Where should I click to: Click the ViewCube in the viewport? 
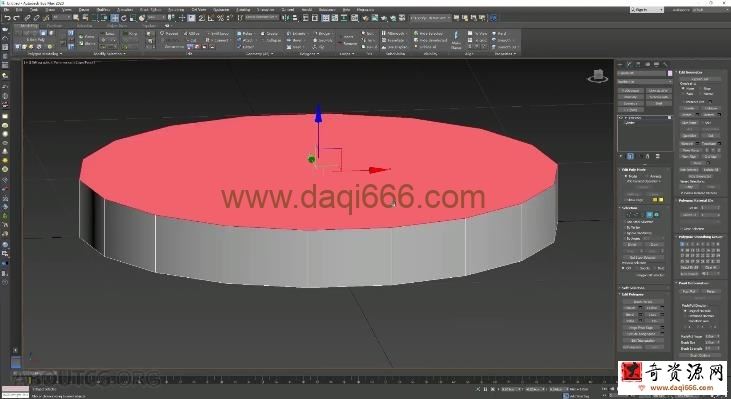[x=598, y=76]
